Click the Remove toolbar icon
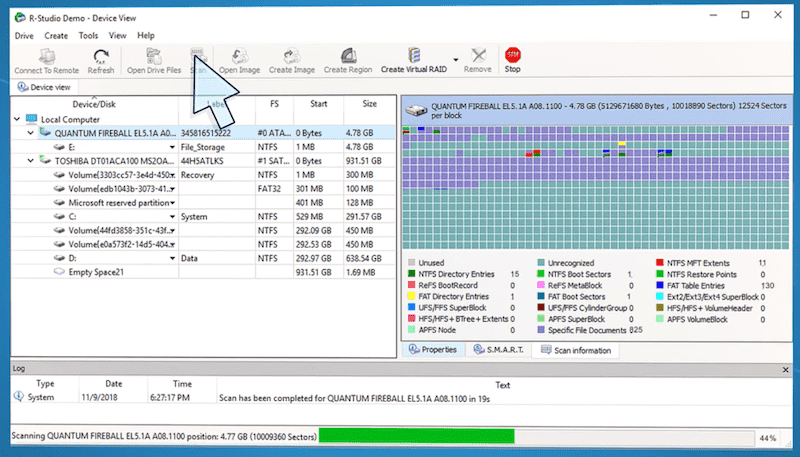Image resolution: width=800 pixels, height=457 pixels. (478, 56)
